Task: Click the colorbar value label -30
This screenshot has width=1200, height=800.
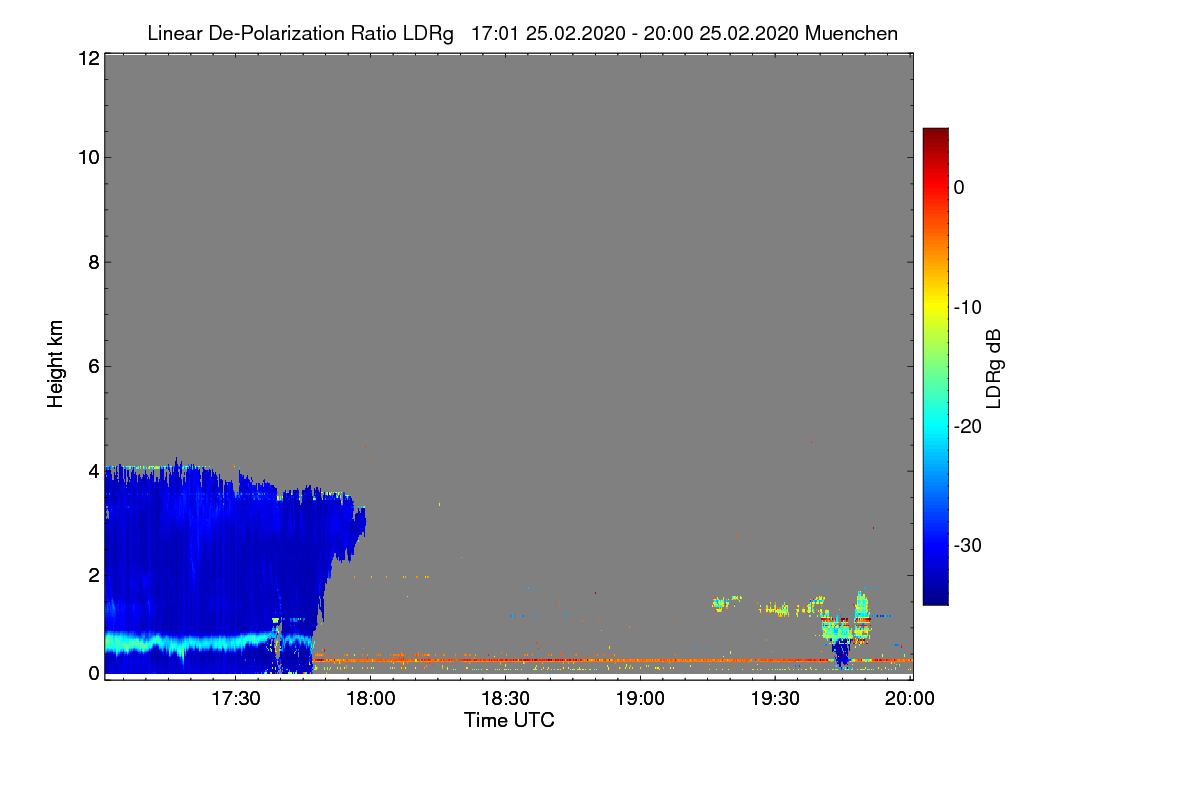Action: (x=967, y=546)
